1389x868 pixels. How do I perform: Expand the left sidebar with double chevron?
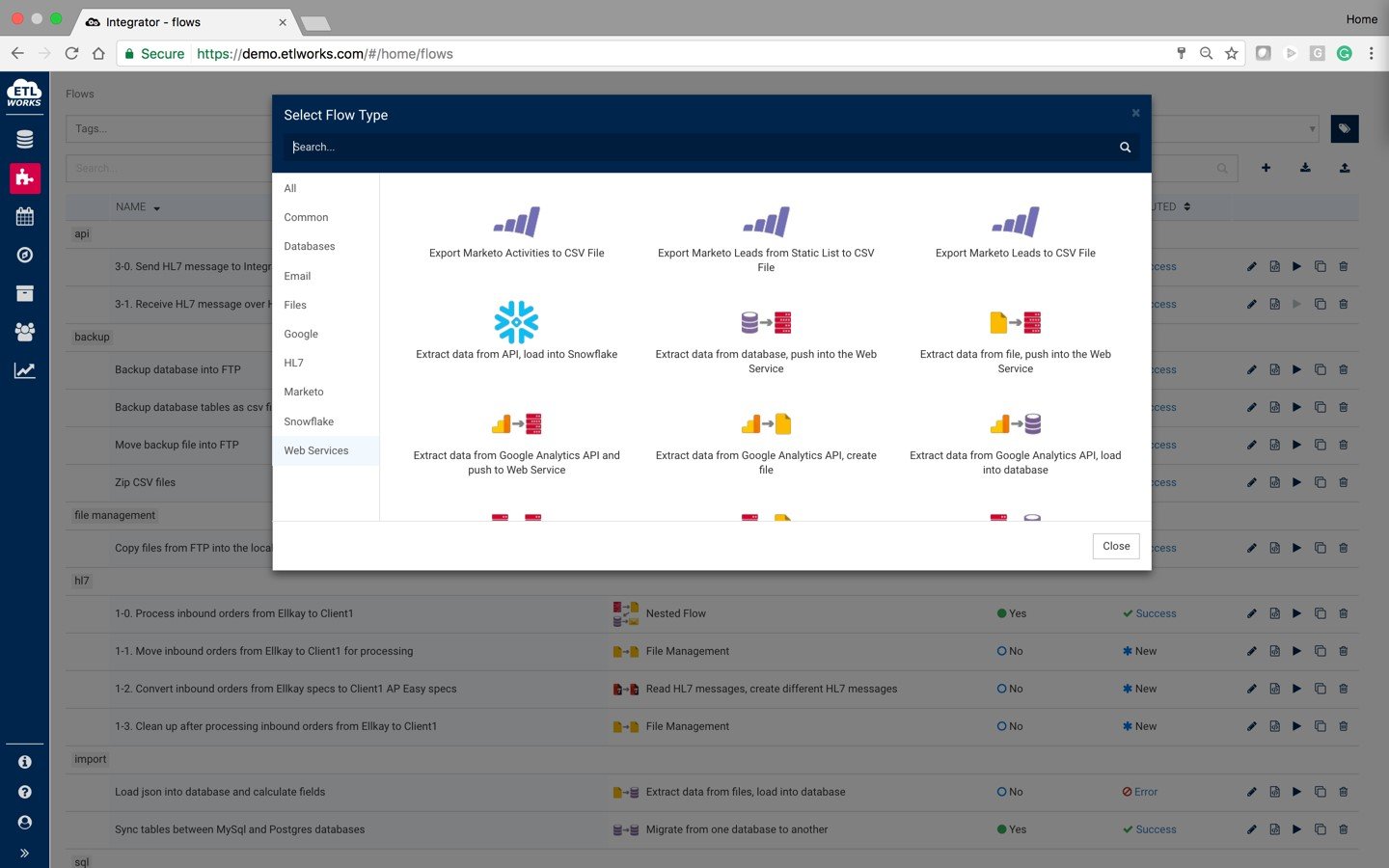coord(24,853)
